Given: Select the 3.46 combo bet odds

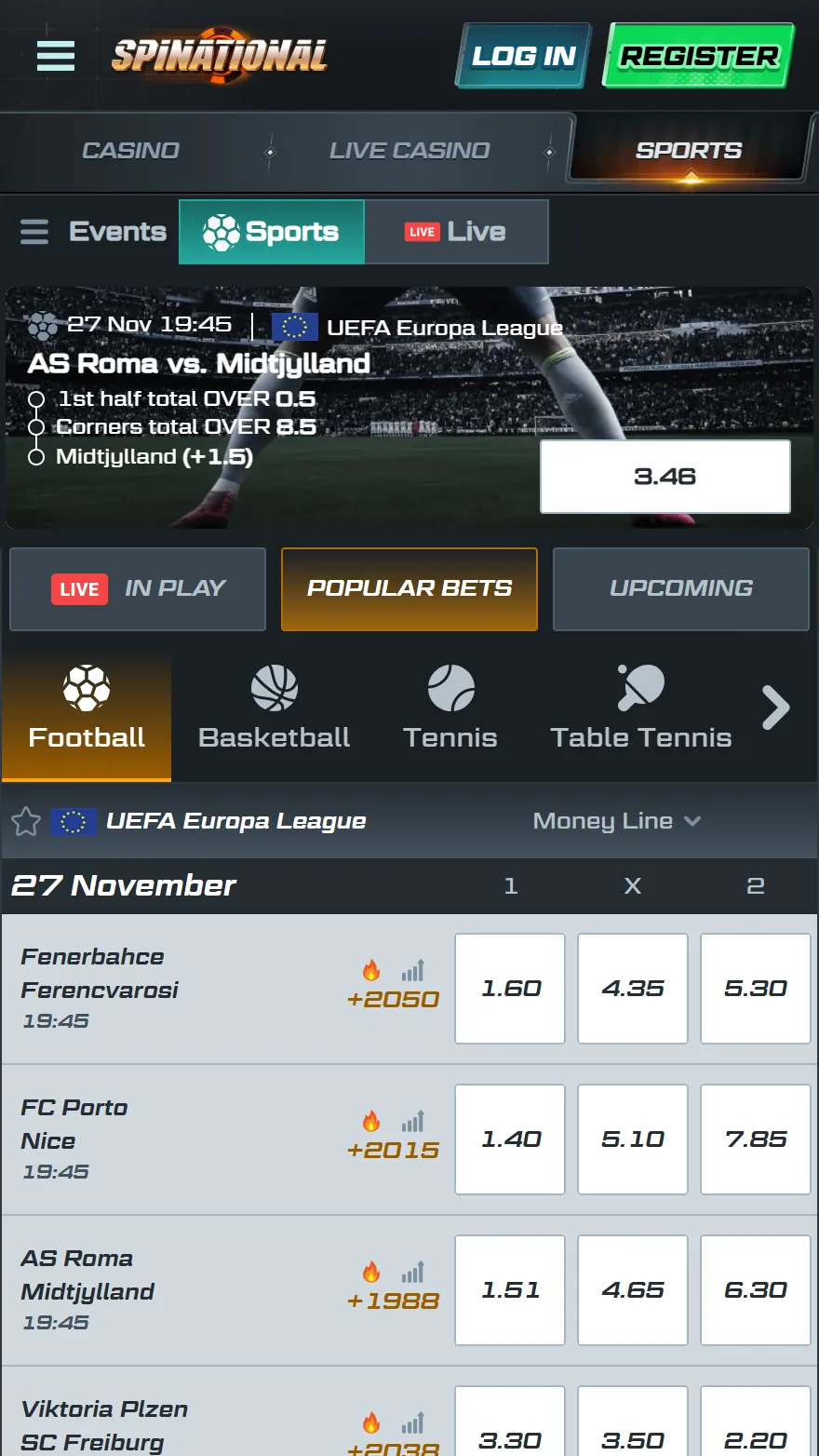Looking at the screenshot, I should (x=664, y=477).
